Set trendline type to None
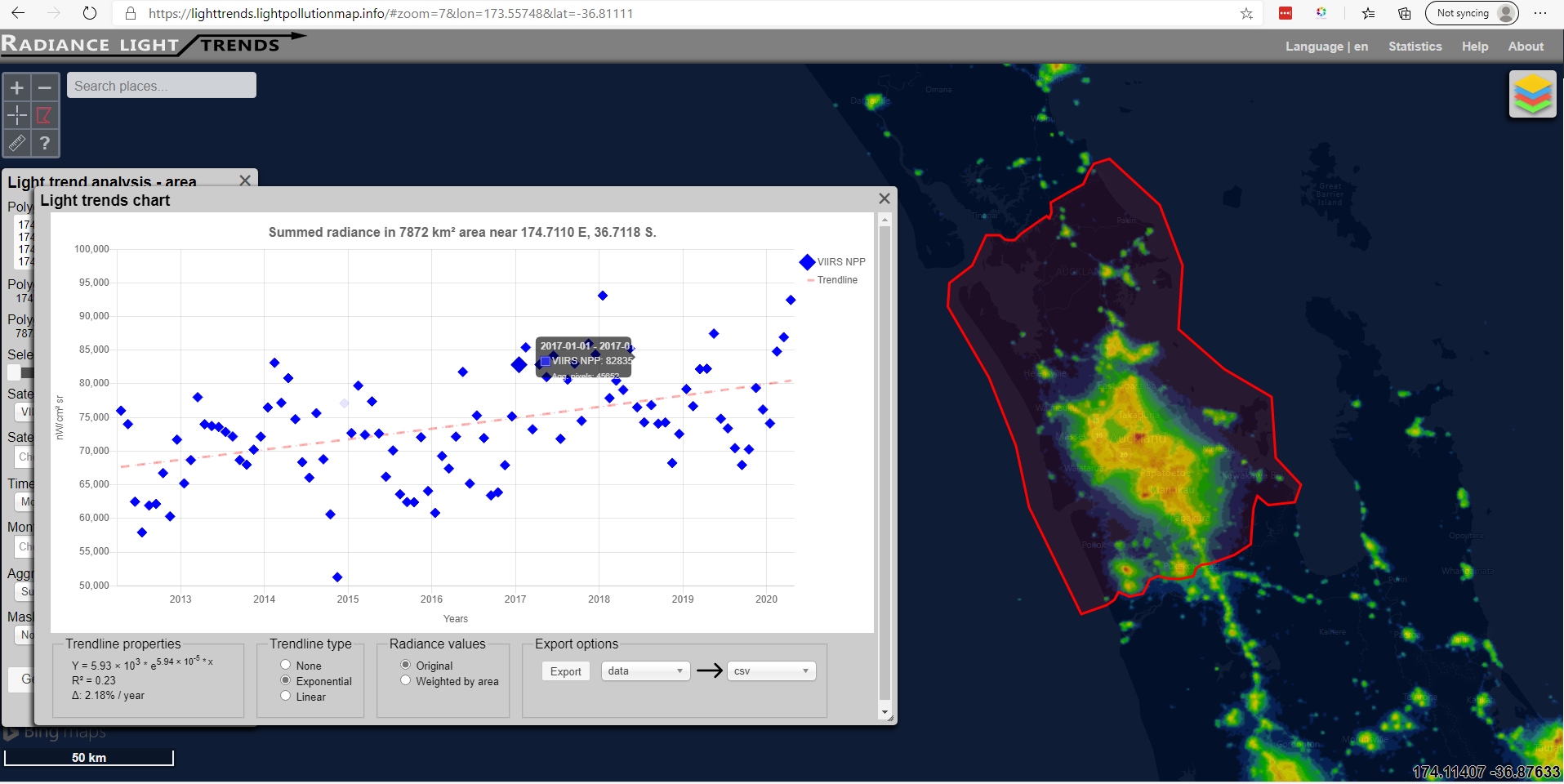The image size is (1564, 784). click(286, 665)
